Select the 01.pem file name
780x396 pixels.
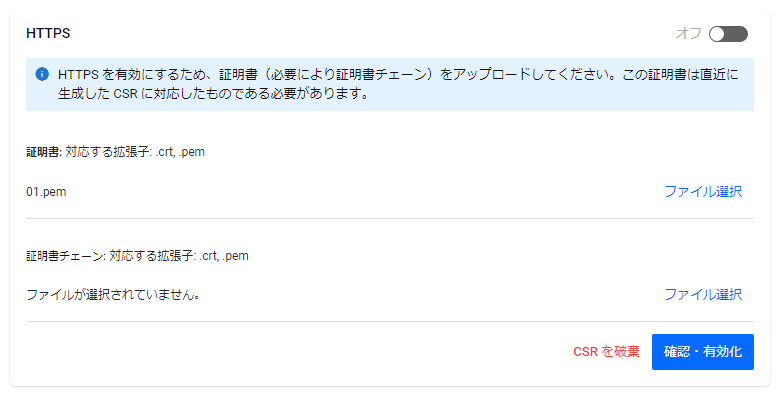pyautogui.click(x=46, y=192)
